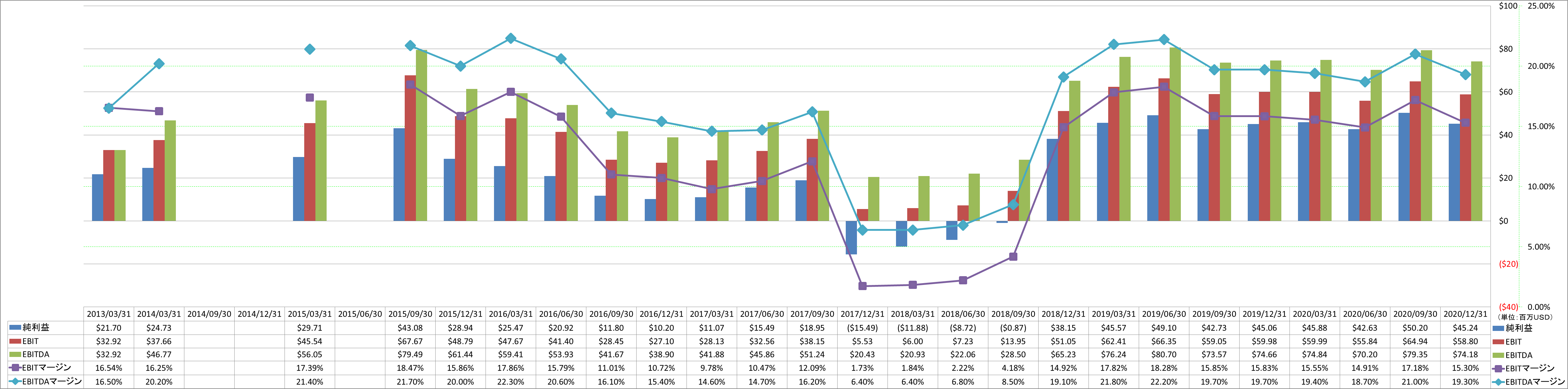The width and height of the screenshot is (1568, 389).
Task: Click the red EBIT legend key in the table row header
Action: [x=15, y=341]
